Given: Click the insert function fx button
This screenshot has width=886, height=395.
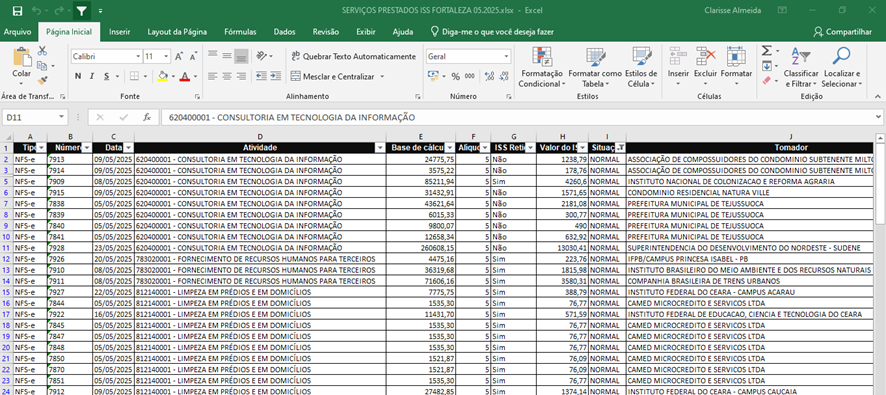Looking at the screenshot, I should pyautogui.click(x=147, y=118).
